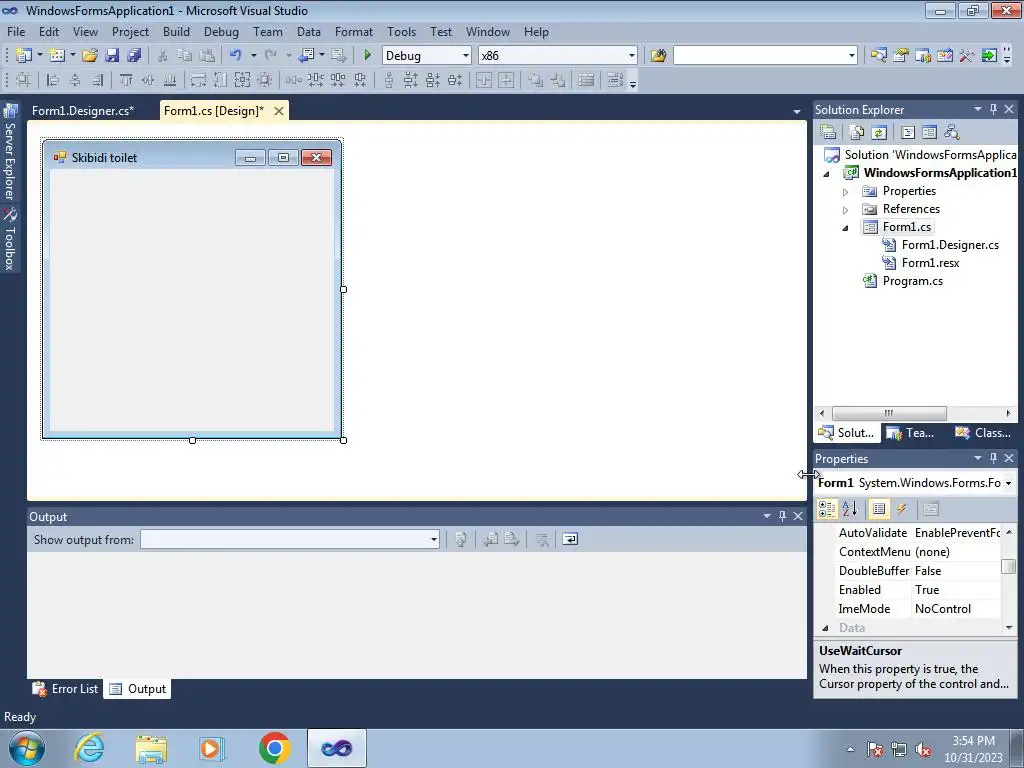This screenshot has height=768, width=1024.
Task: Switch to the Class View tab
Action: pos(983,432)
